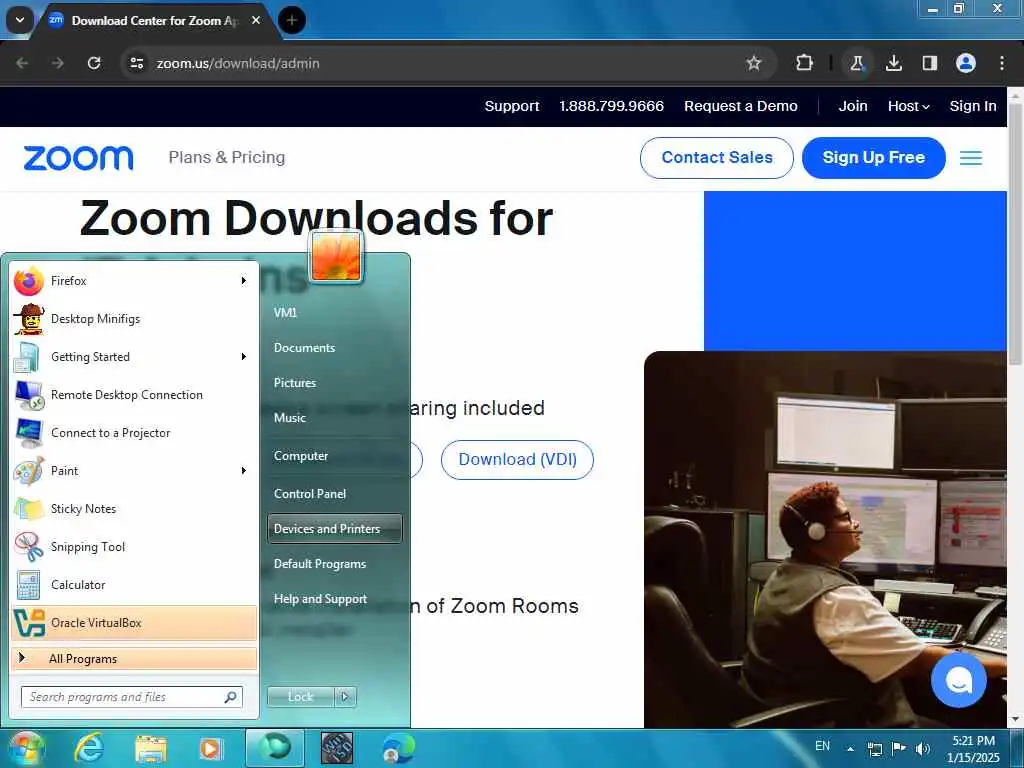The height and width of the screenshot is (768, 1024).
Task: Launch Connect to a Projector
Action: pos(134,432)
